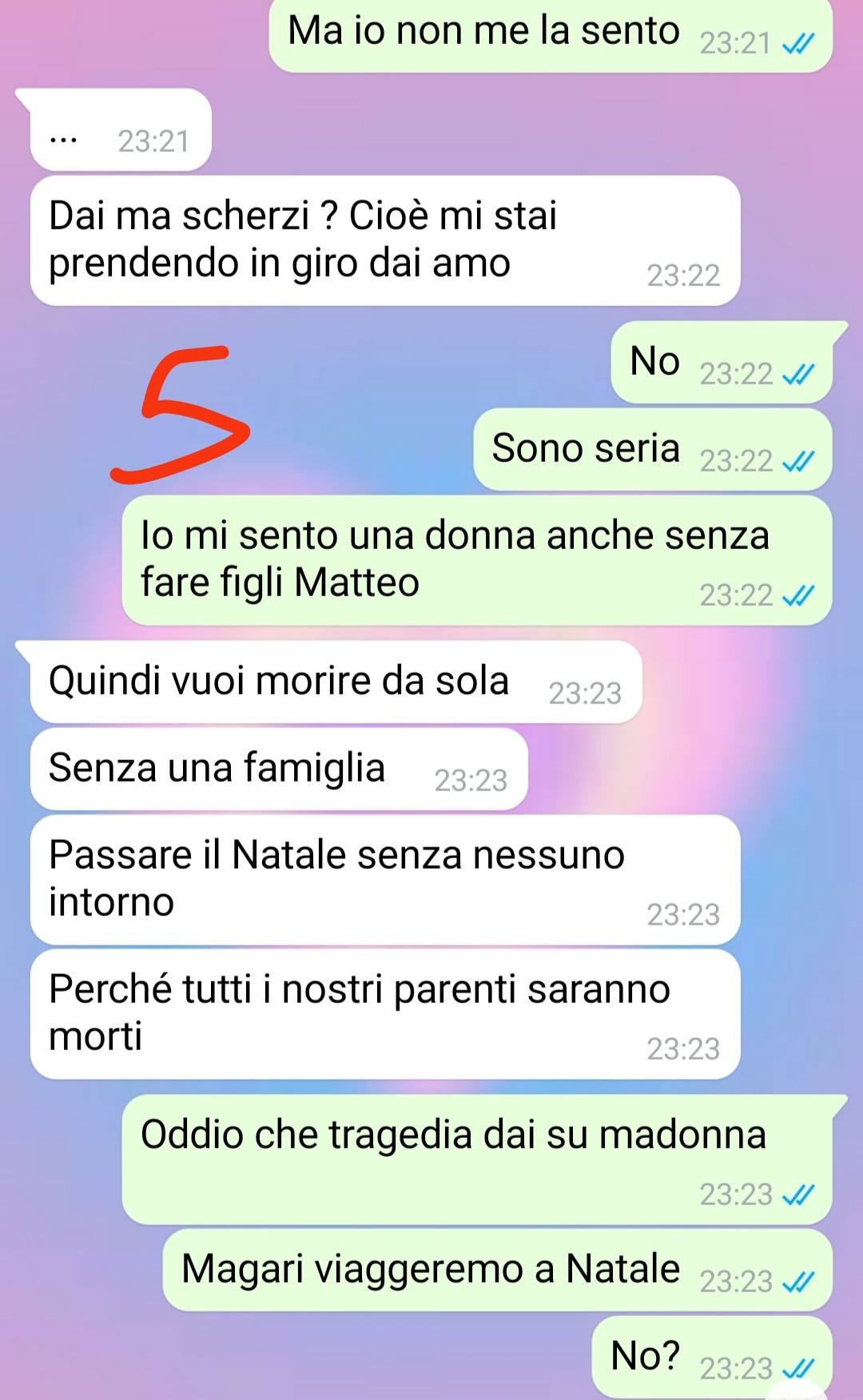Tap the read receipt ticks on 'Sono seria'

point(798,461)
